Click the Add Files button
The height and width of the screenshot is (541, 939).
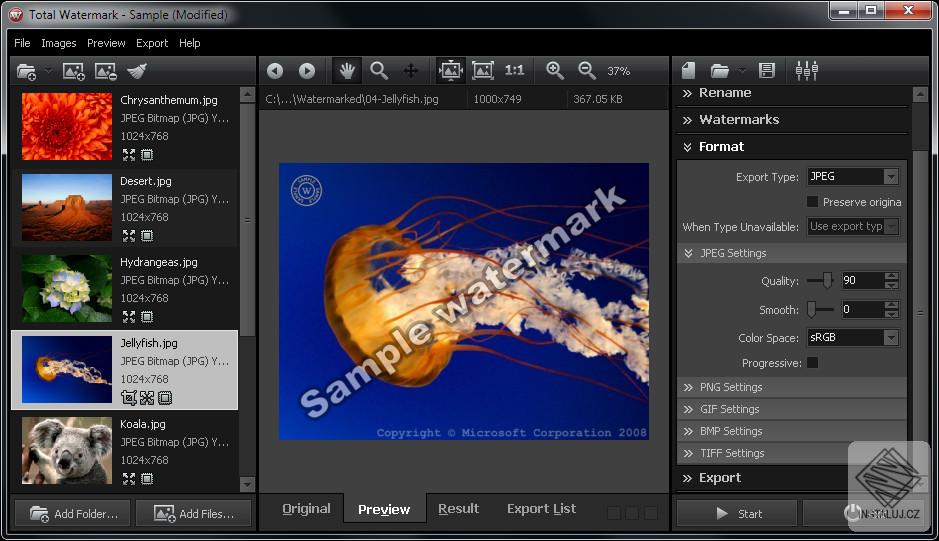pyautogui.click(x=193, y=514)
